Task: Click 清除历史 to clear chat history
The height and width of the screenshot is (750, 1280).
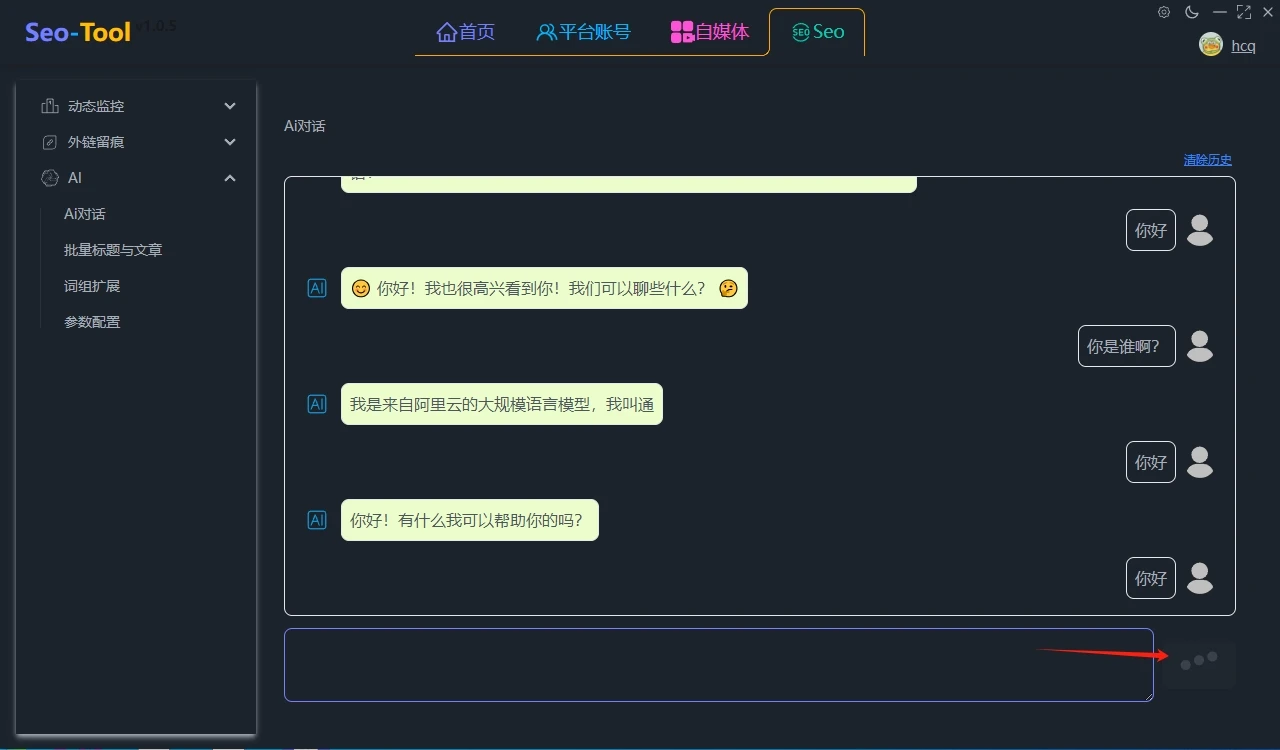Action: coord(1207,159)
